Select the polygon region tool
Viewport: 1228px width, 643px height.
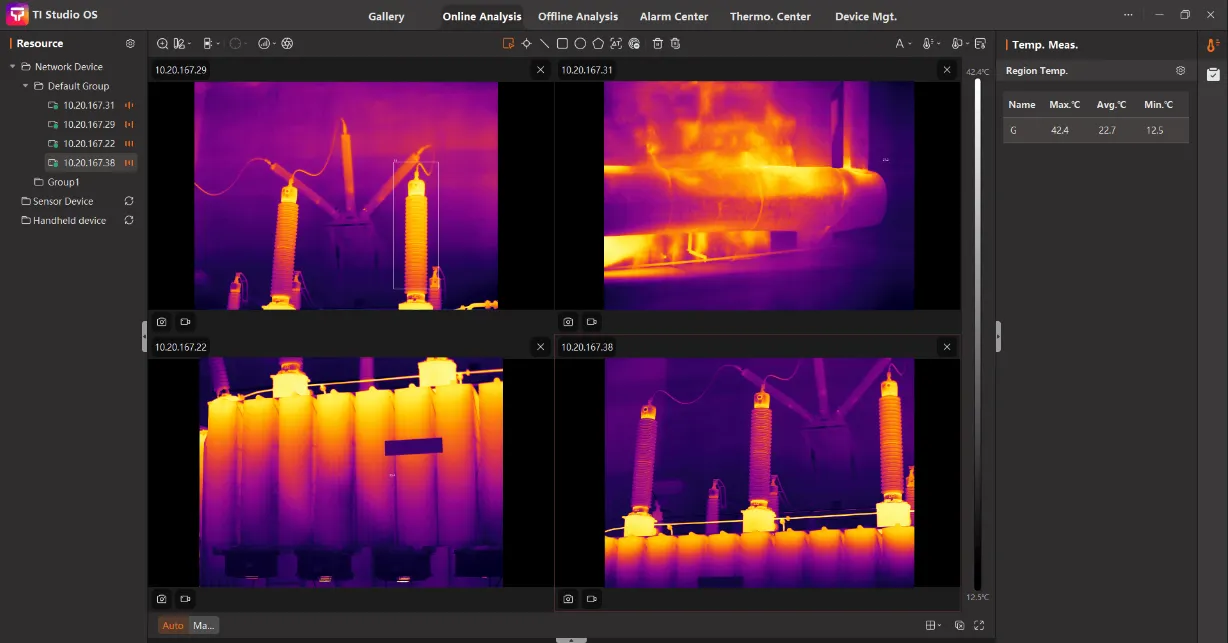[598, 44]
